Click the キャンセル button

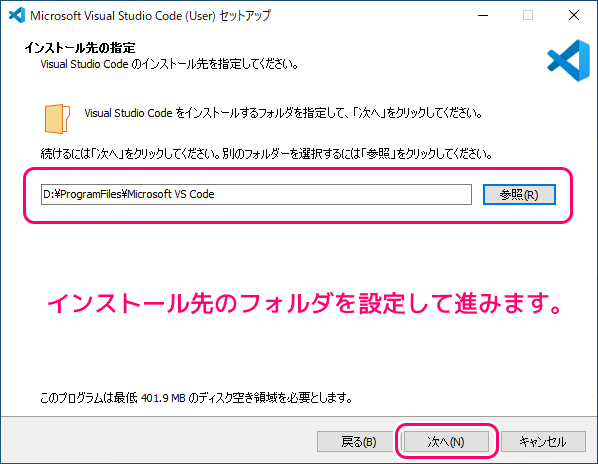coord(543,442)
